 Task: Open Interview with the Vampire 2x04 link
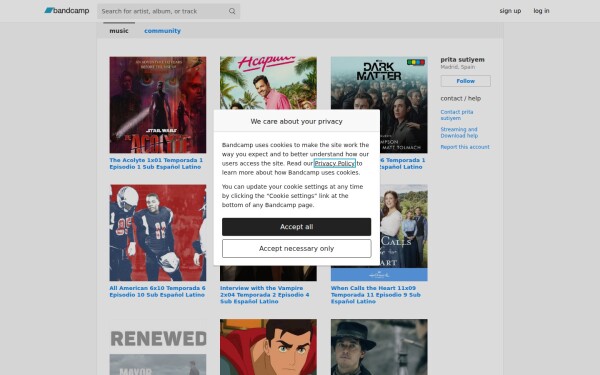pos(264,295)
